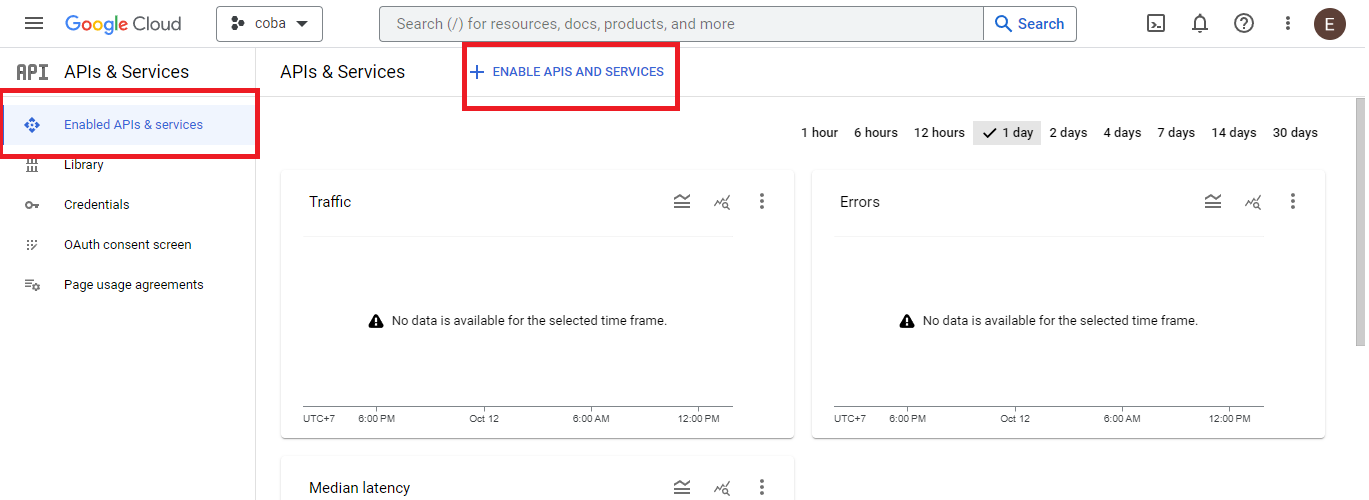Select the 1 hour time range

click(819, 133)
